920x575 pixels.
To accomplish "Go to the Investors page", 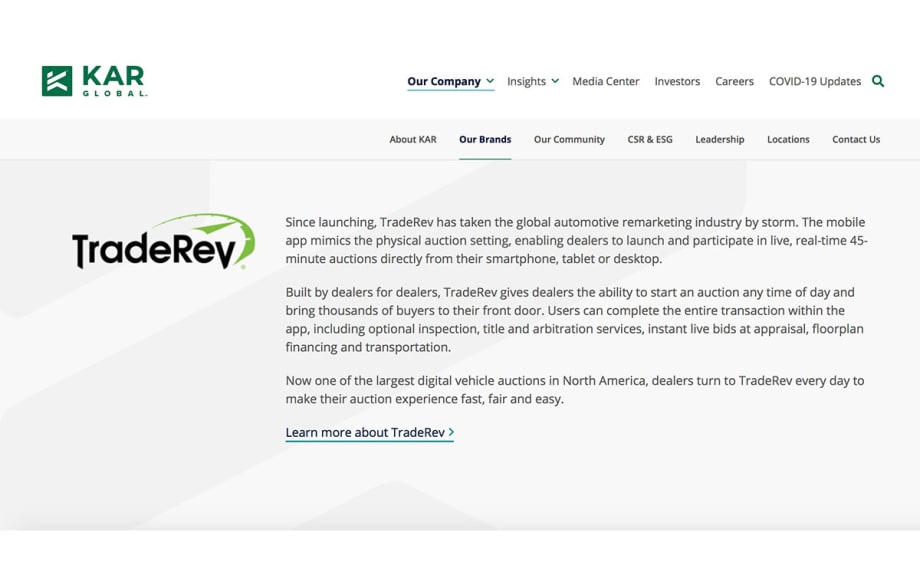I will [677, 81].
